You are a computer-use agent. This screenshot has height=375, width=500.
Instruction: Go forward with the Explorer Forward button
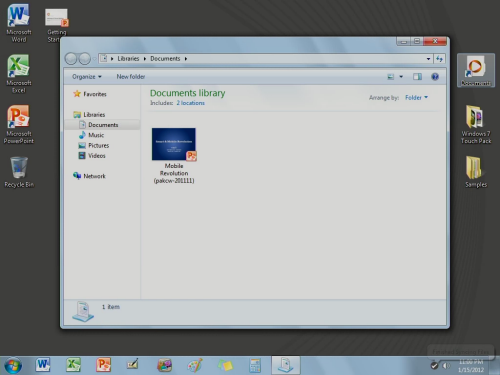tap(84, 59)
